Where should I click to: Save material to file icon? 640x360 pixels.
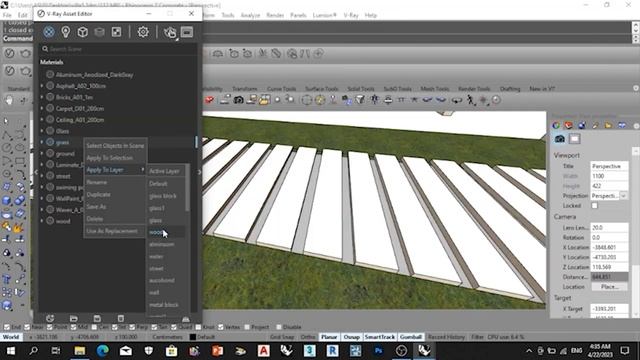point(97,318)
